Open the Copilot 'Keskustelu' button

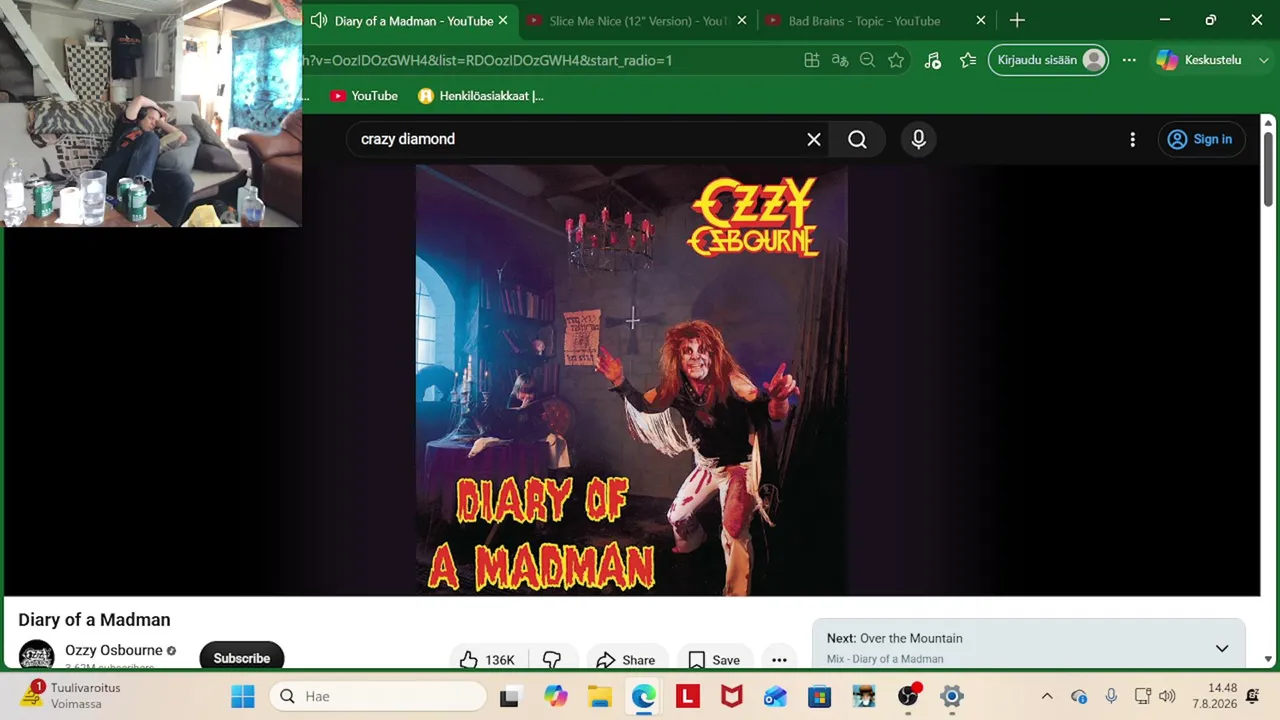[x=1199, y=60]
